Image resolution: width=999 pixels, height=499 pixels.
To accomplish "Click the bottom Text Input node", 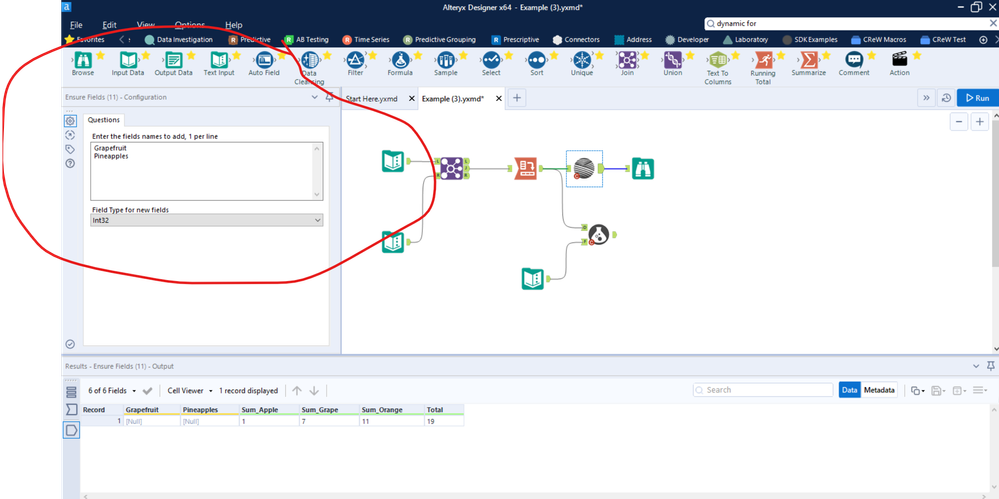I will click(x=533, y=278).
